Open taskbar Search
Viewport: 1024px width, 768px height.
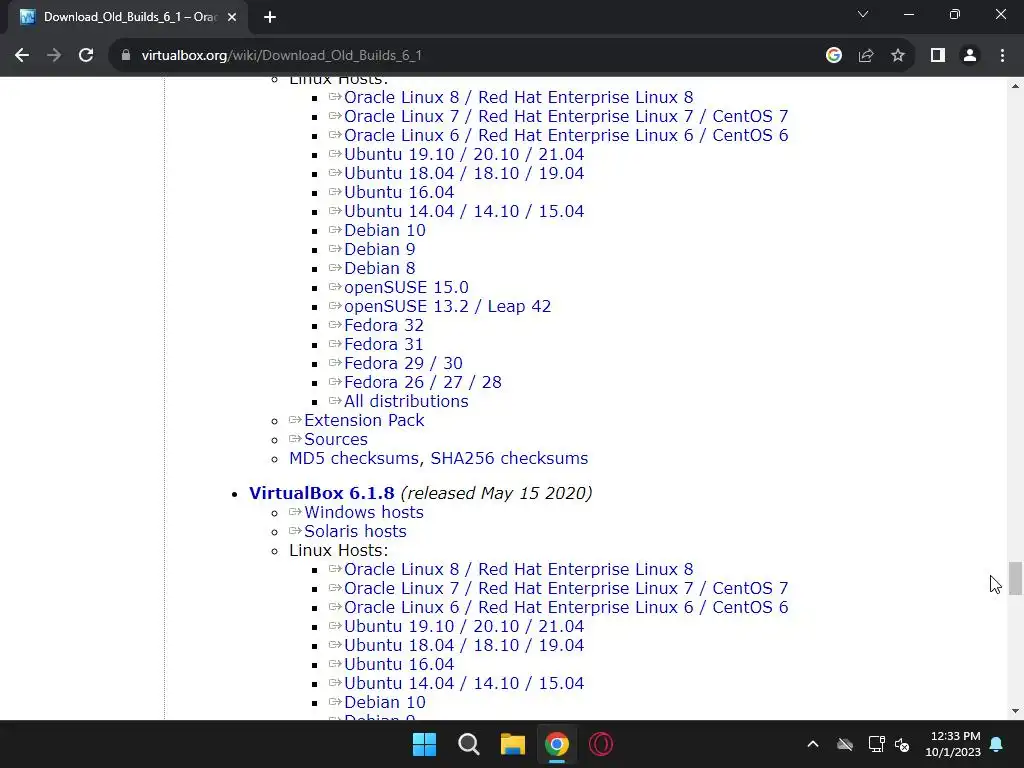pos(468,744)
